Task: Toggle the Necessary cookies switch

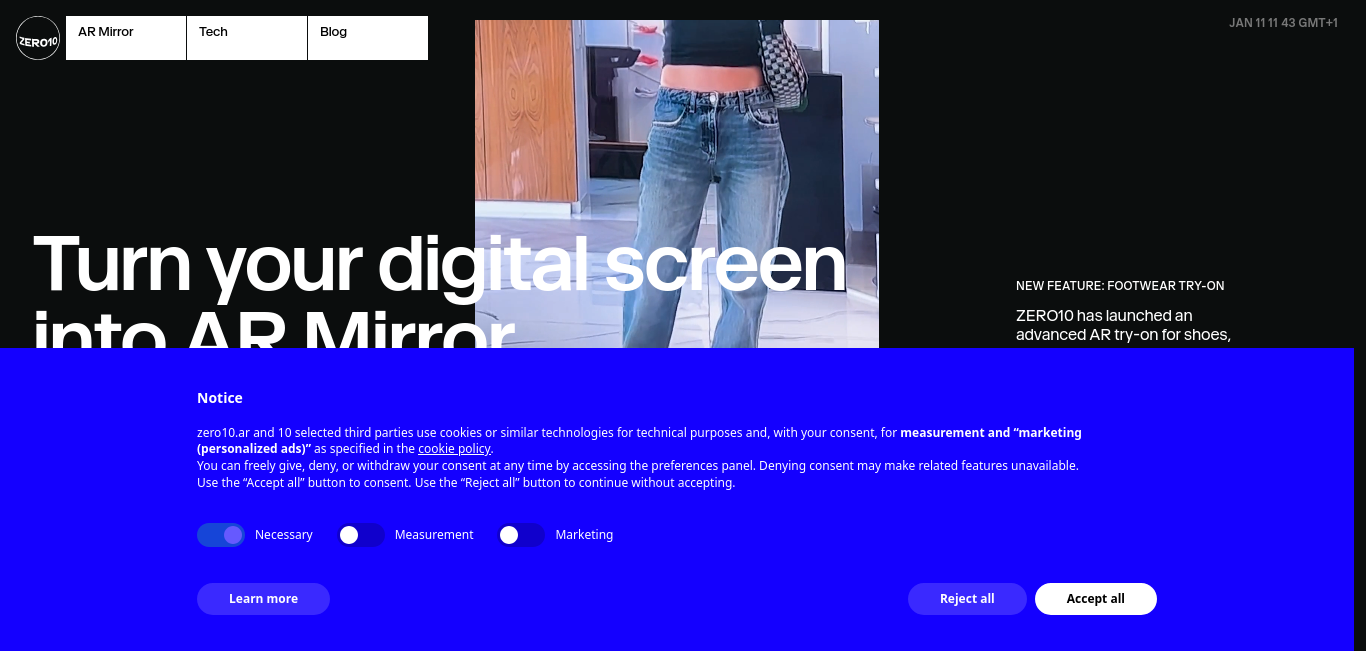Action: (x=221, y=535)
